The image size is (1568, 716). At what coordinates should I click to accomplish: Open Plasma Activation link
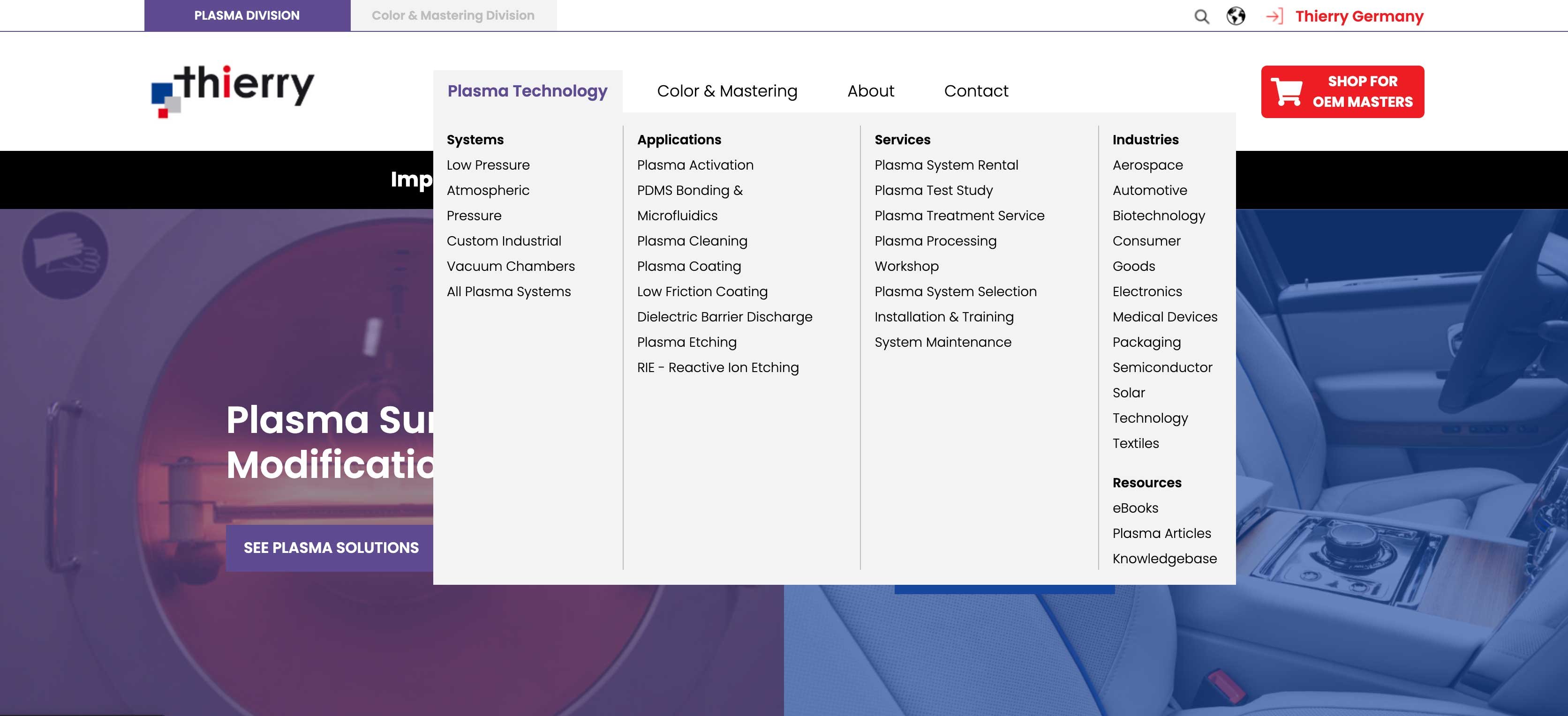(695, 165)
